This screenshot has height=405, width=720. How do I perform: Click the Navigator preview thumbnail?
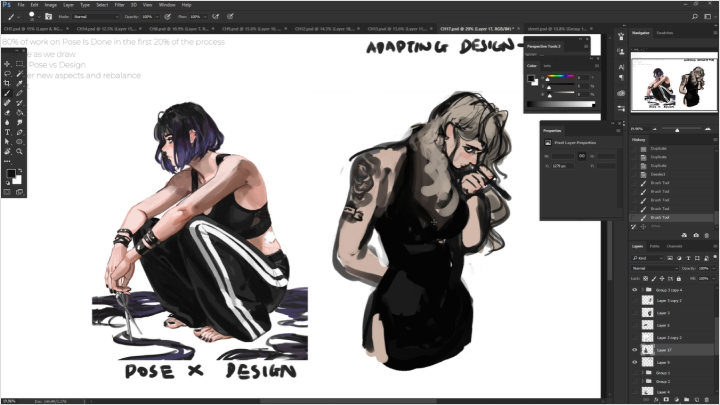[674, 83]
